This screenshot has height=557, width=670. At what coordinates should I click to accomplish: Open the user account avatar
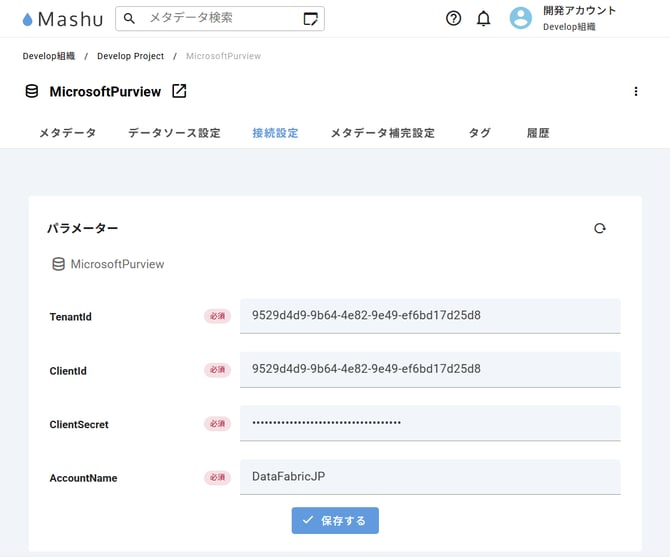click(x=520, y=18)
